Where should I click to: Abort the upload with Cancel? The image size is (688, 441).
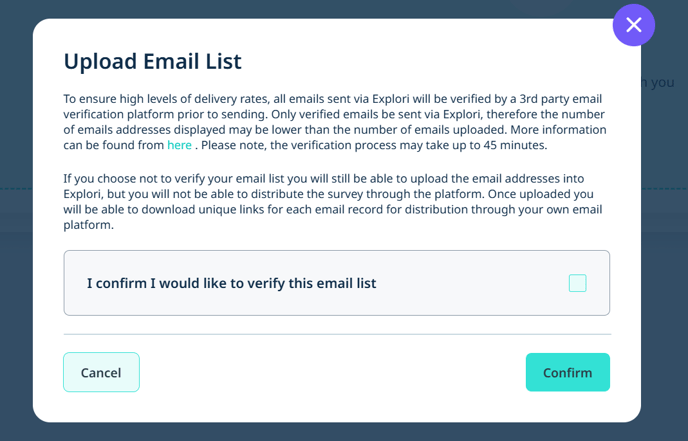(x=101, y=372)
